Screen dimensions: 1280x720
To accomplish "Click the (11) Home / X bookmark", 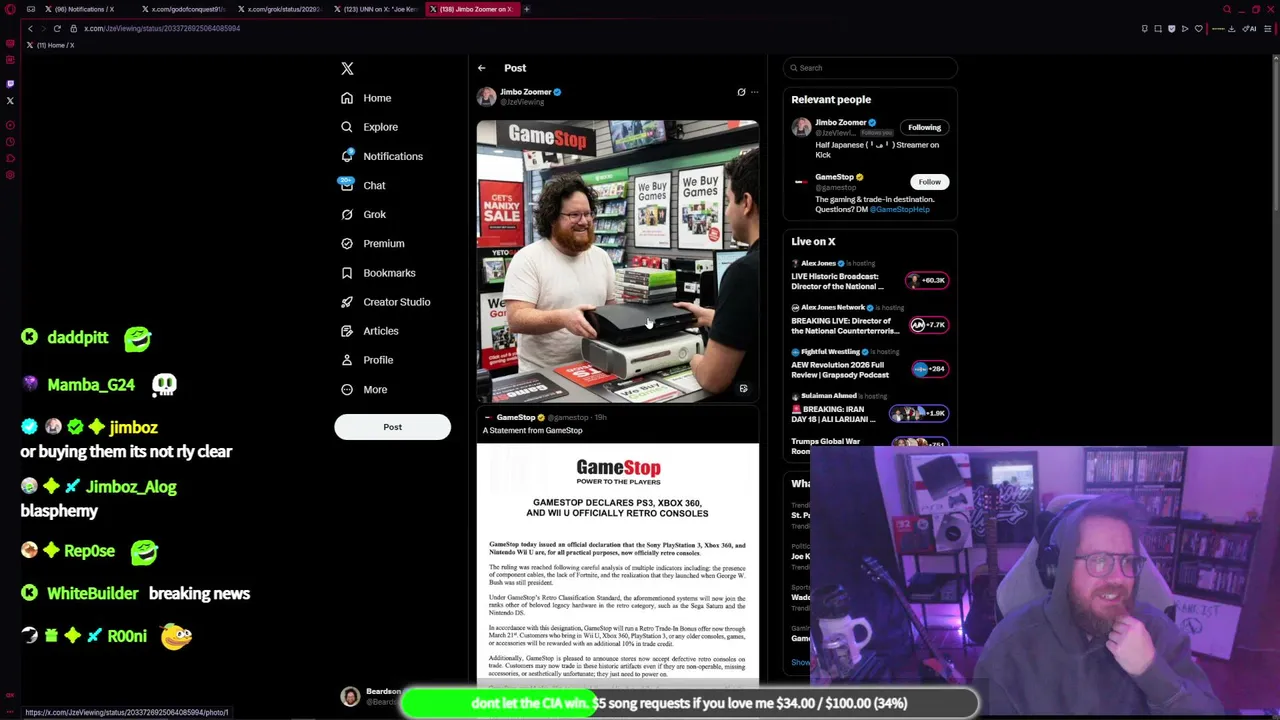I will pyautogui.click(x=51, y=45).
